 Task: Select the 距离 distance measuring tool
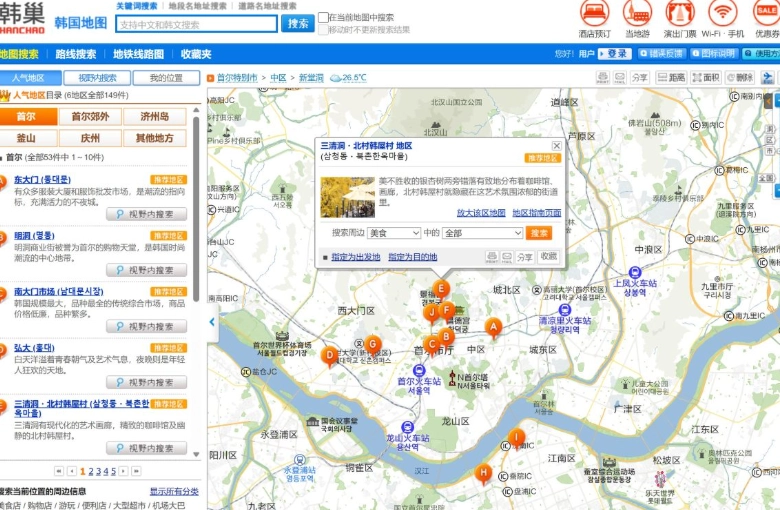coord(671,78)
